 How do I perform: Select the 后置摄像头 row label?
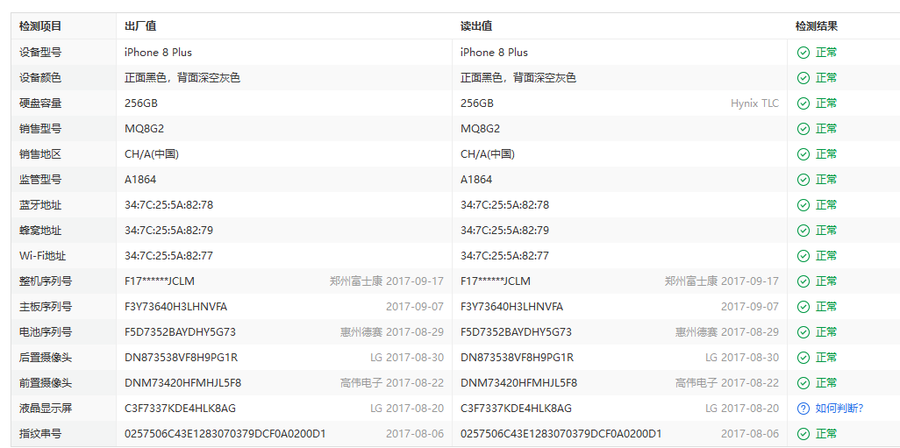(45, 357)
